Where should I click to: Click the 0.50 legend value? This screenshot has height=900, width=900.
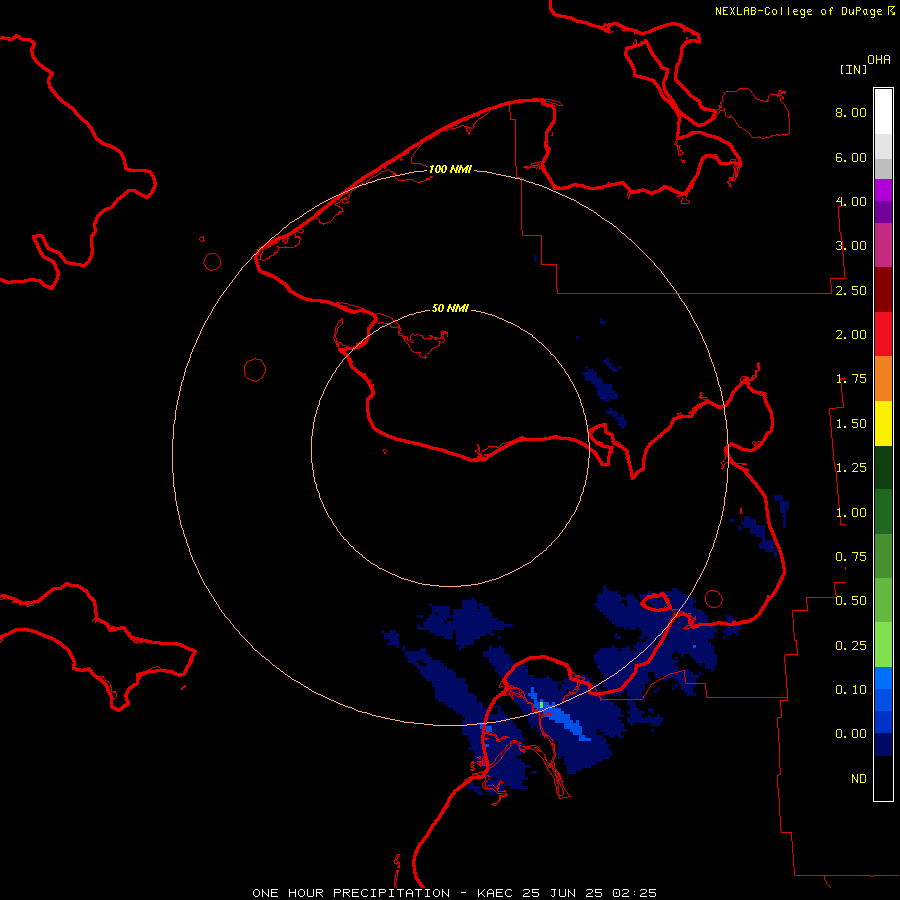[x=851, y=601]
